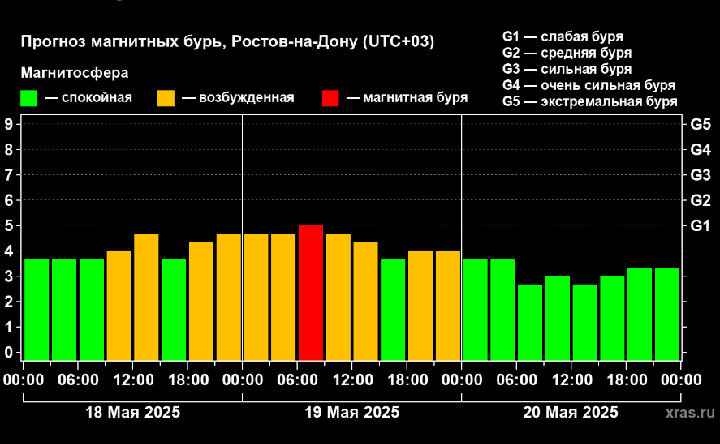Click the 'G5 — экстремальная буря' legend entry
Screen dimensions: 720x444
point(589,101)
